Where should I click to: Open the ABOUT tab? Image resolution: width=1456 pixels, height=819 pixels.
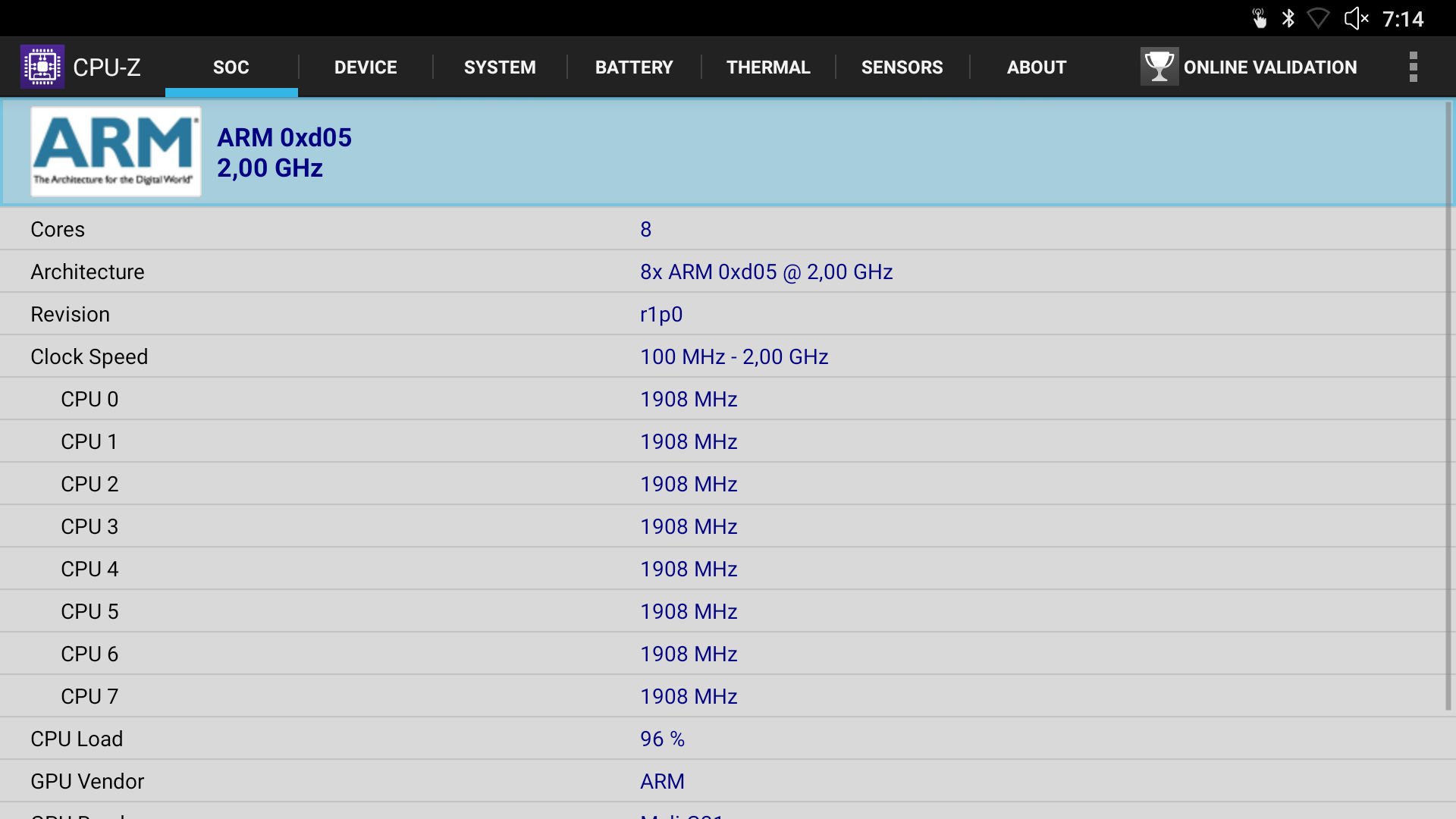(1037, 67)
